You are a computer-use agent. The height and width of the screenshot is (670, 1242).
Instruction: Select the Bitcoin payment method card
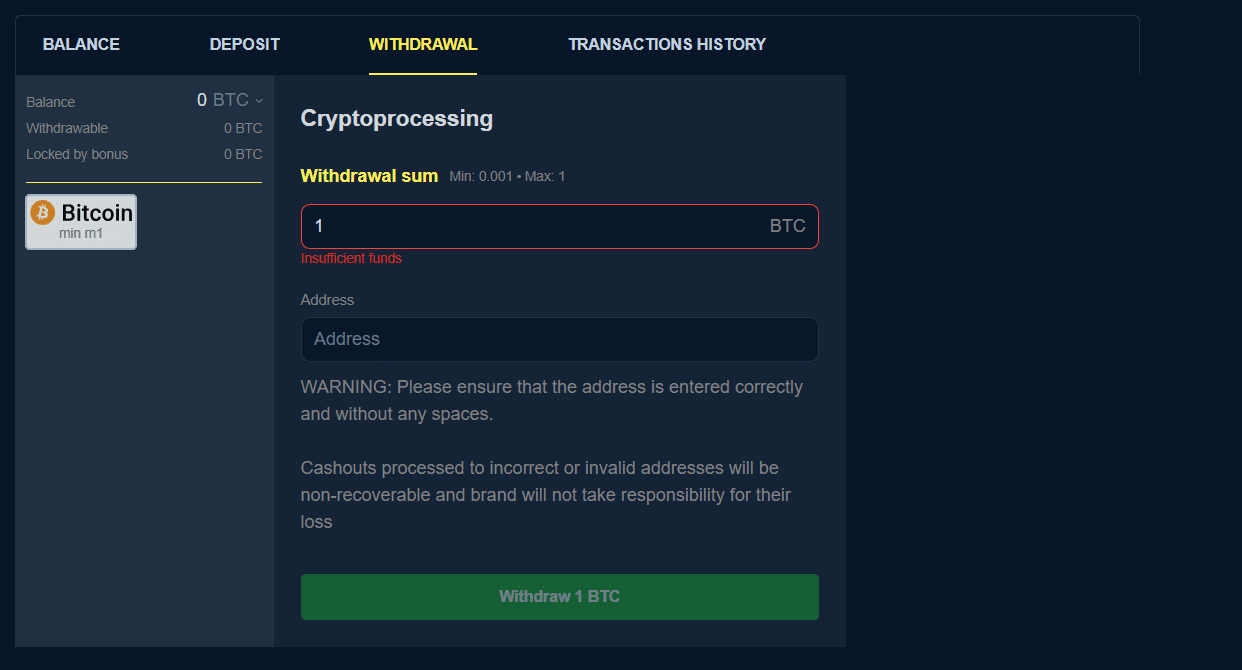pyautogui.click(x=80, y=221)
